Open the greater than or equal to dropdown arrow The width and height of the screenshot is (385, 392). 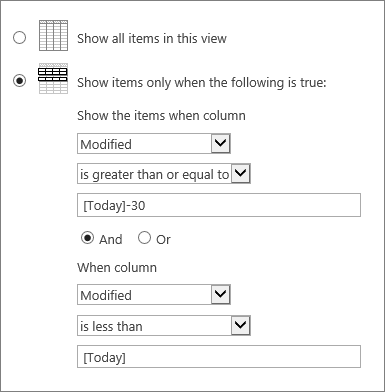click(x=241, y=174)
